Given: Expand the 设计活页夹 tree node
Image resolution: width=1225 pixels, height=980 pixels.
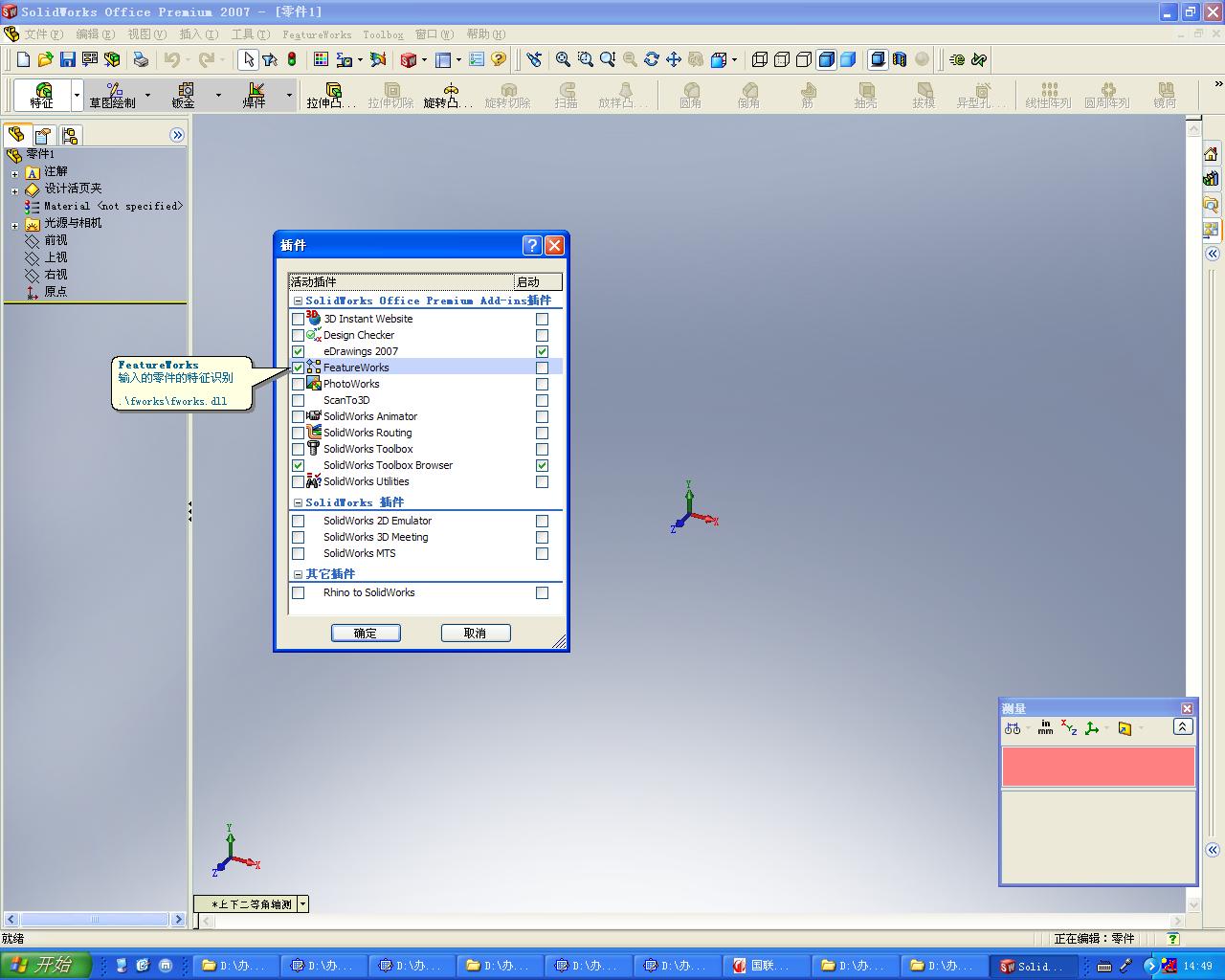Looking at the screenshot, I should tap(14, 190).
